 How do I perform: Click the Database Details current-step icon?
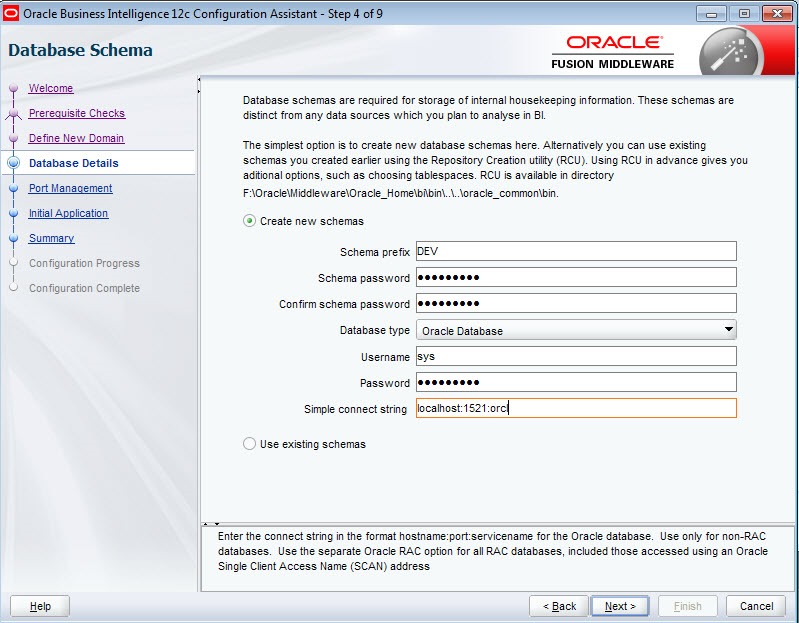tap(14, 163)
